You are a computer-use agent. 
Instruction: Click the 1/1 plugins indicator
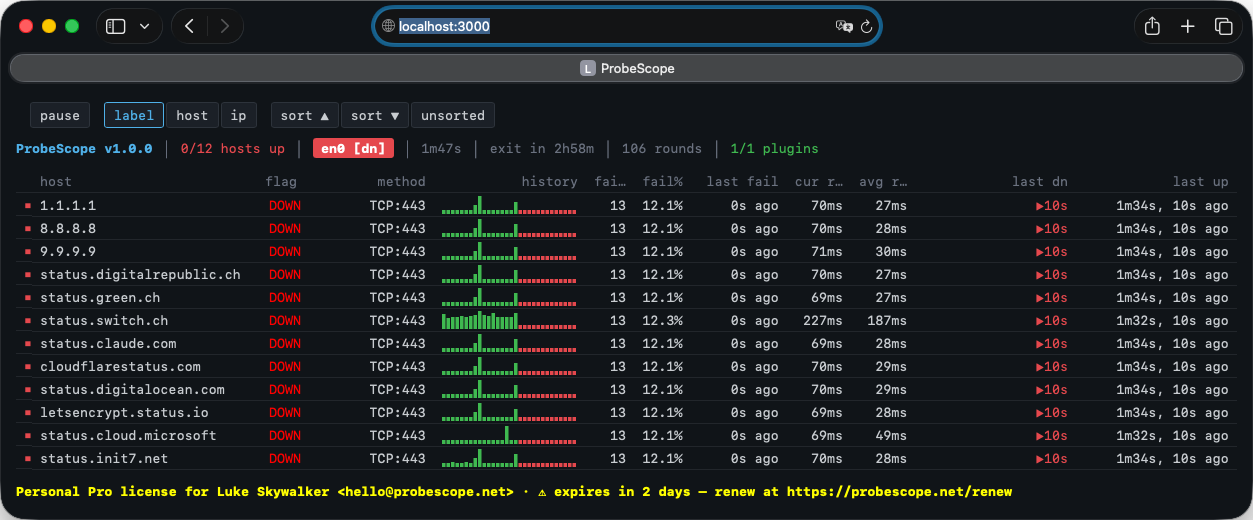pyautogui.click(x=774, y=148)
